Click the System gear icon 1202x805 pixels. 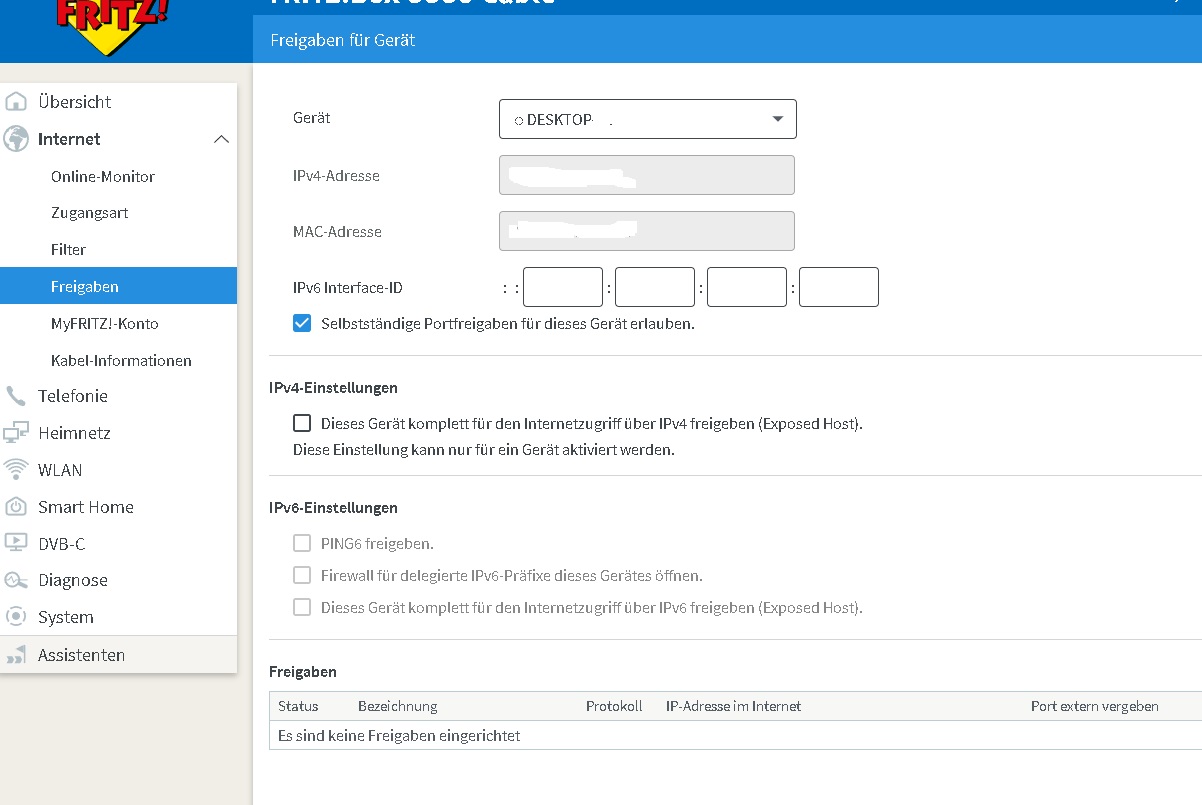[x=16, y=617]
